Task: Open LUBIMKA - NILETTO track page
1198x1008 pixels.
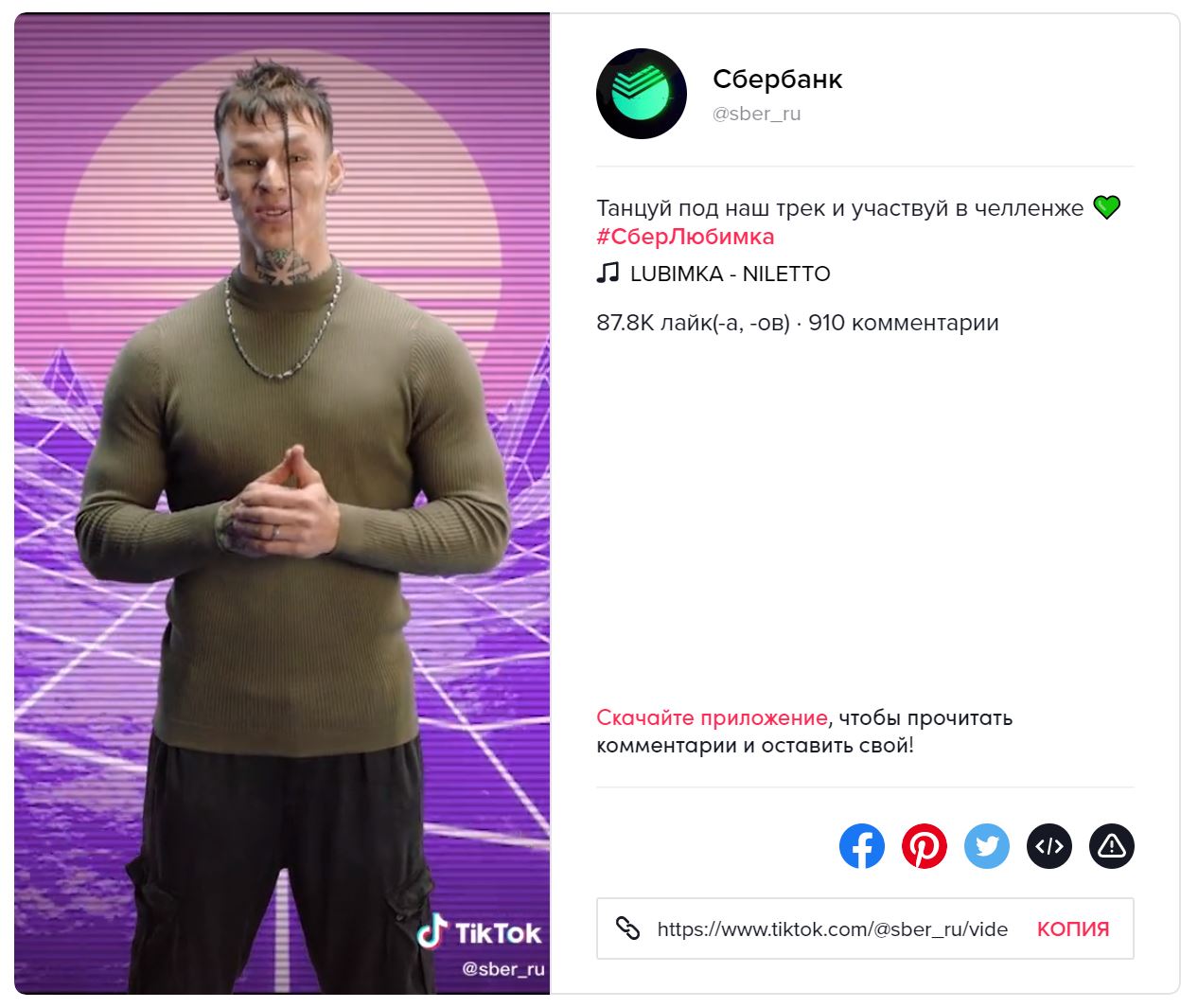Action: point(730,274)
